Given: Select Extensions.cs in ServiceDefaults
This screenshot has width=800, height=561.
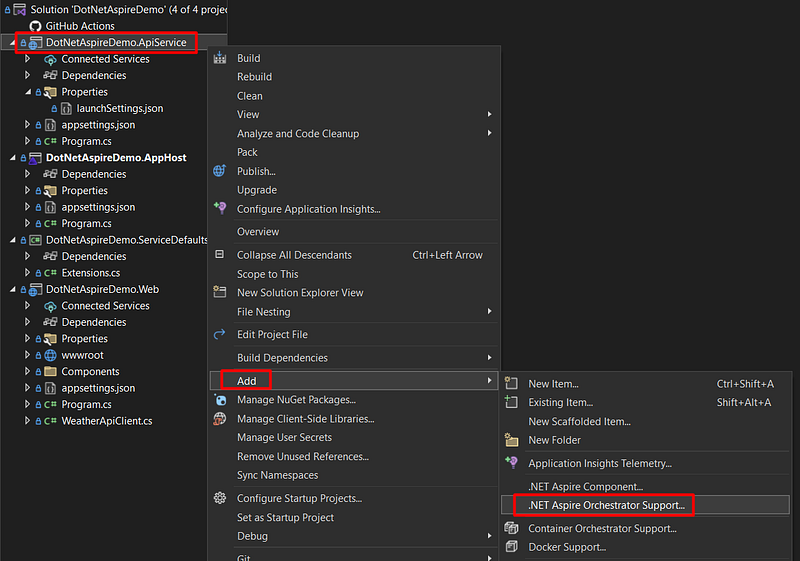Looking at the screenshot, I should click(91, 273).
